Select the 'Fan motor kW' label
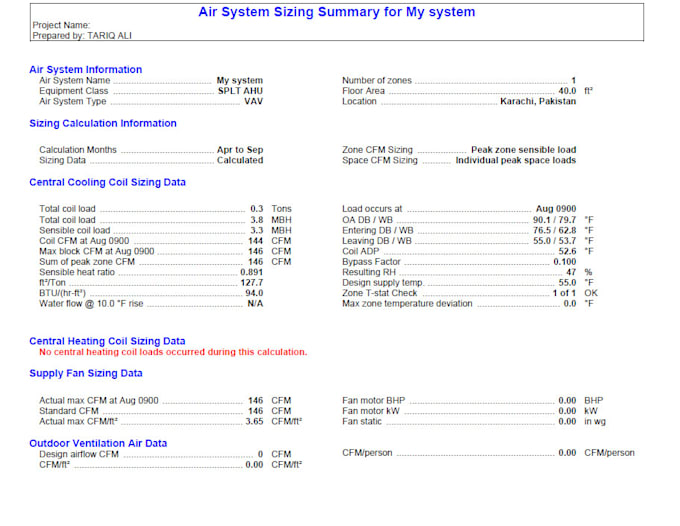 point(371,411)
